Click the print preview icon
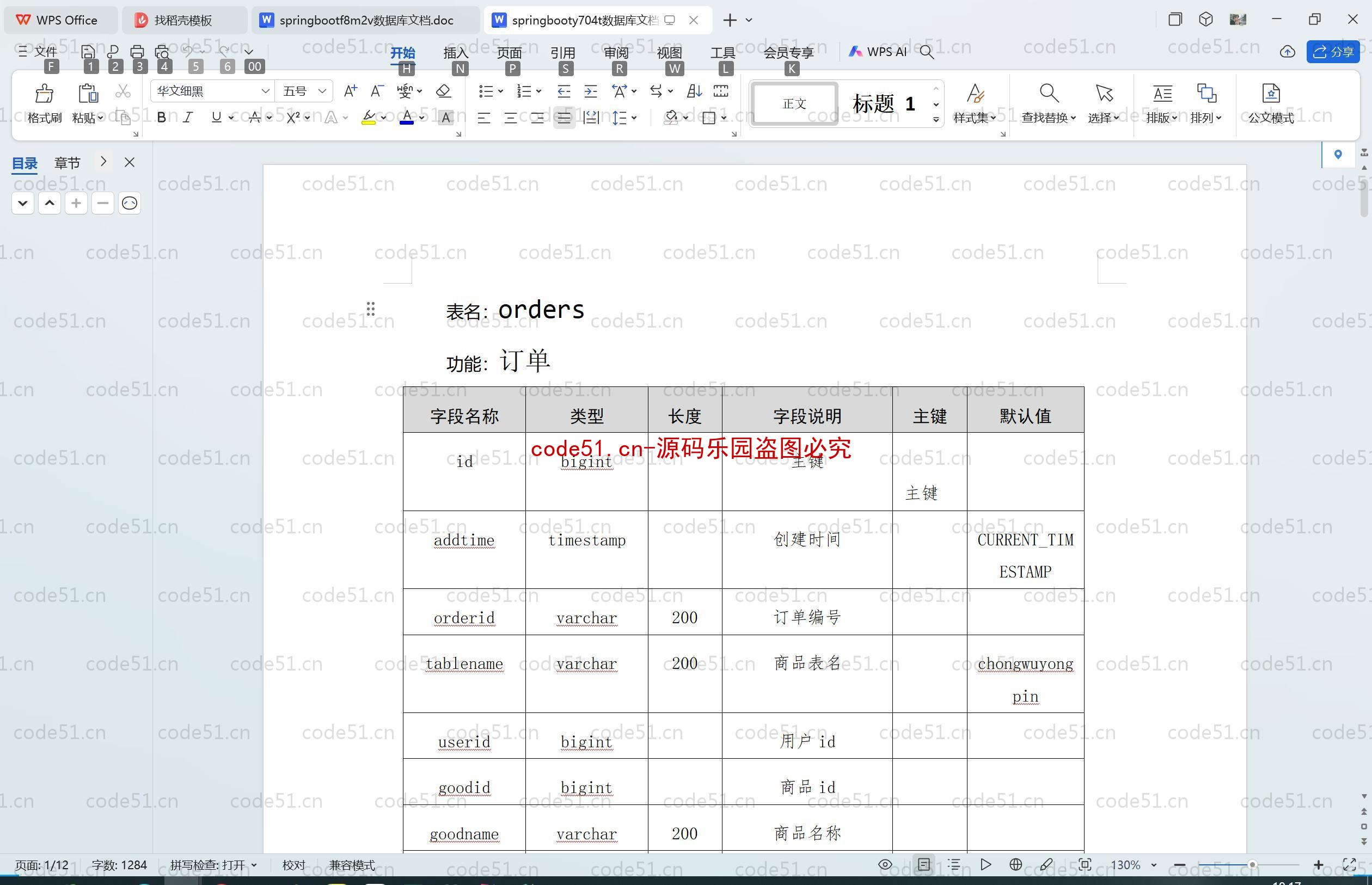This screenshot has height=885, width=1372. click(162, 52)
